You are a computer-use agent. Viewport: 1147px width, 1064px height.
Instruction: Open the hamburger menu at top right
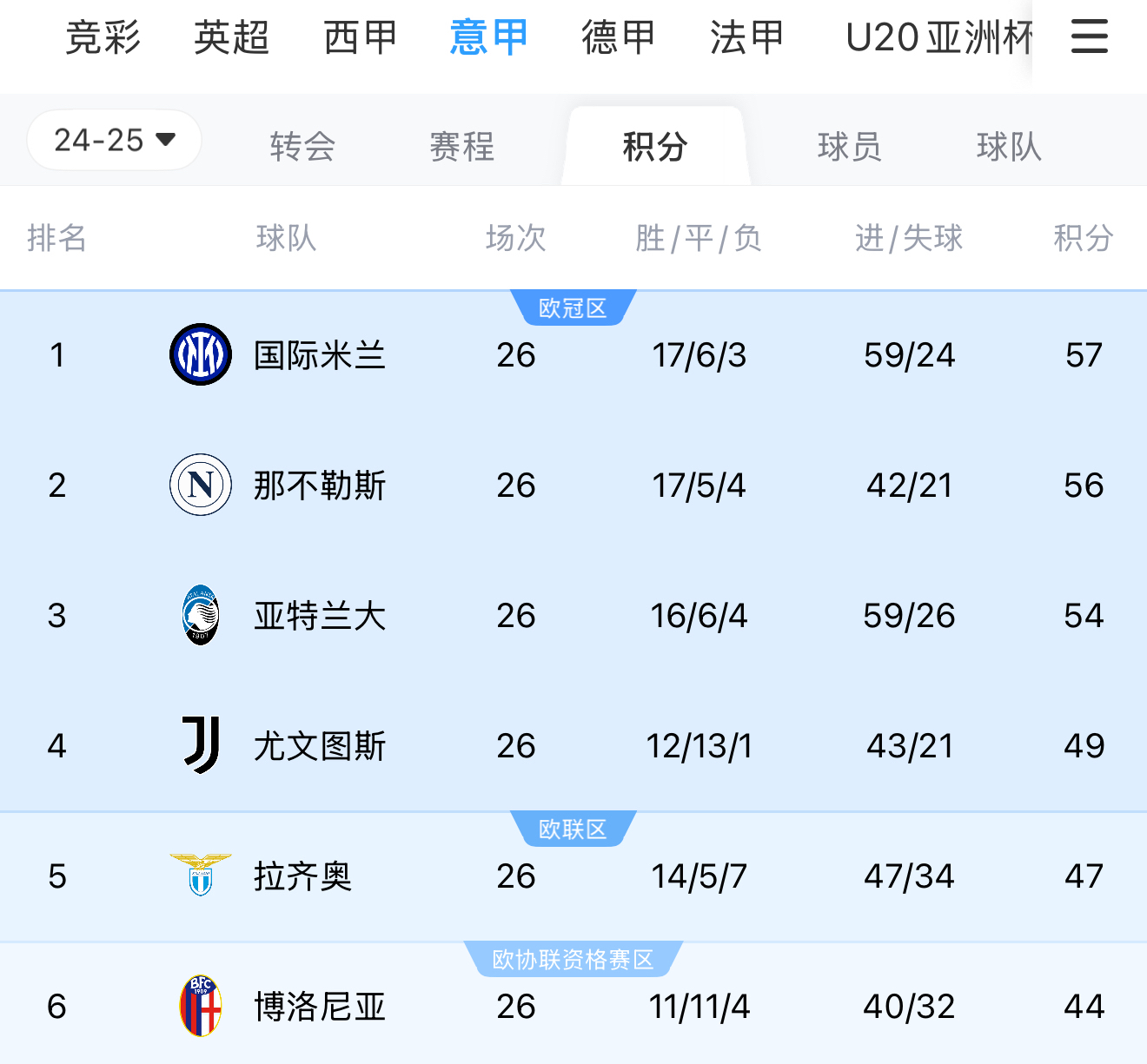click(1089, 36)
